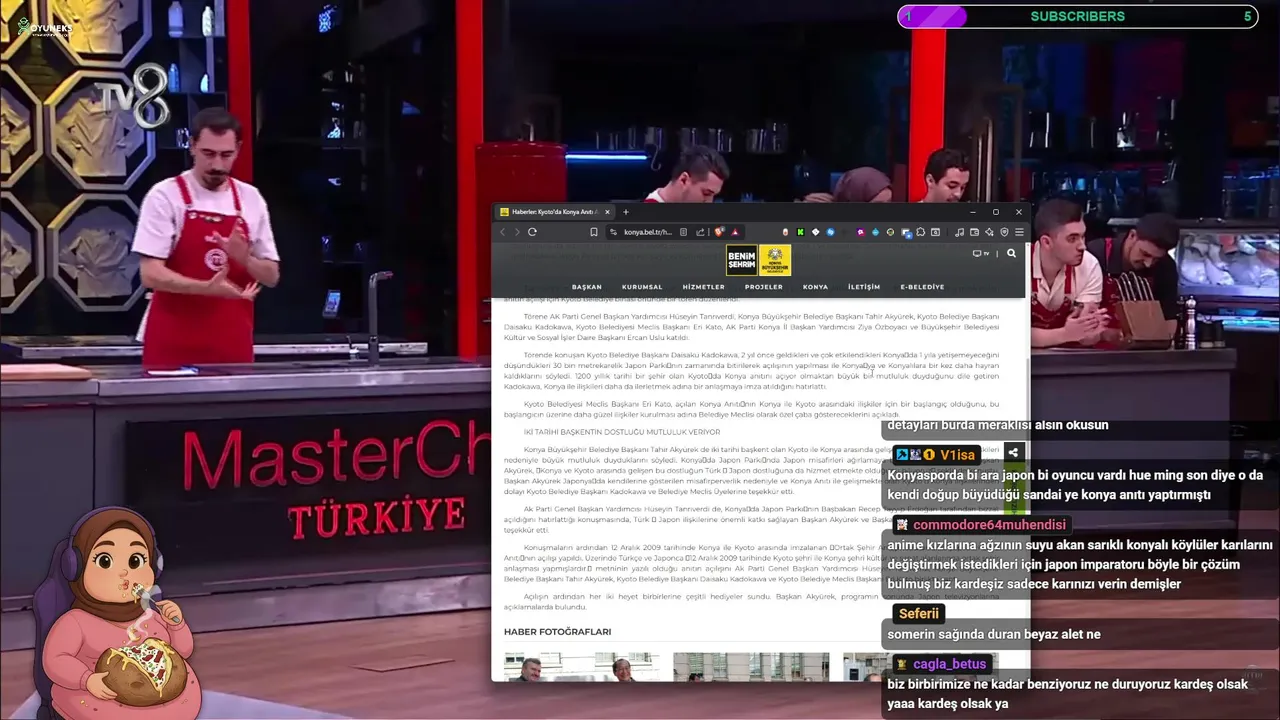This screenshot has width=1280, height=720.
Task: Bookmark the current page
Action: (594, 232)
